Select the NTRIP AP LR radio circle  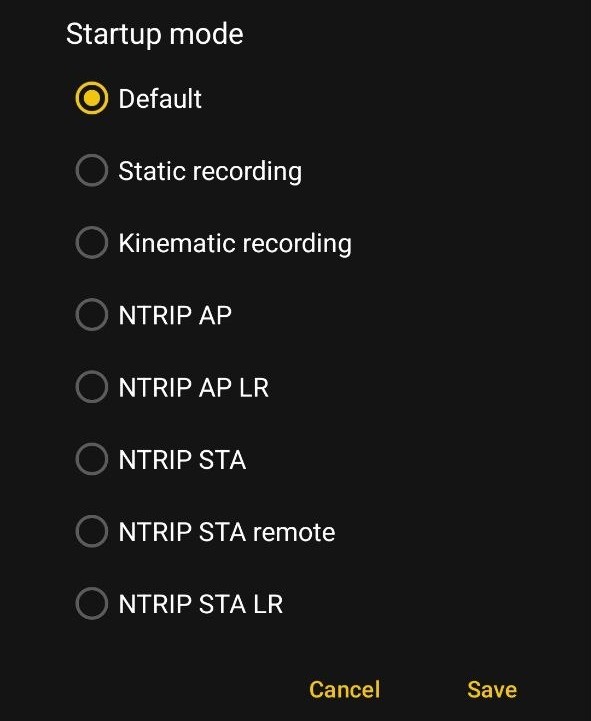coord(92,387)
